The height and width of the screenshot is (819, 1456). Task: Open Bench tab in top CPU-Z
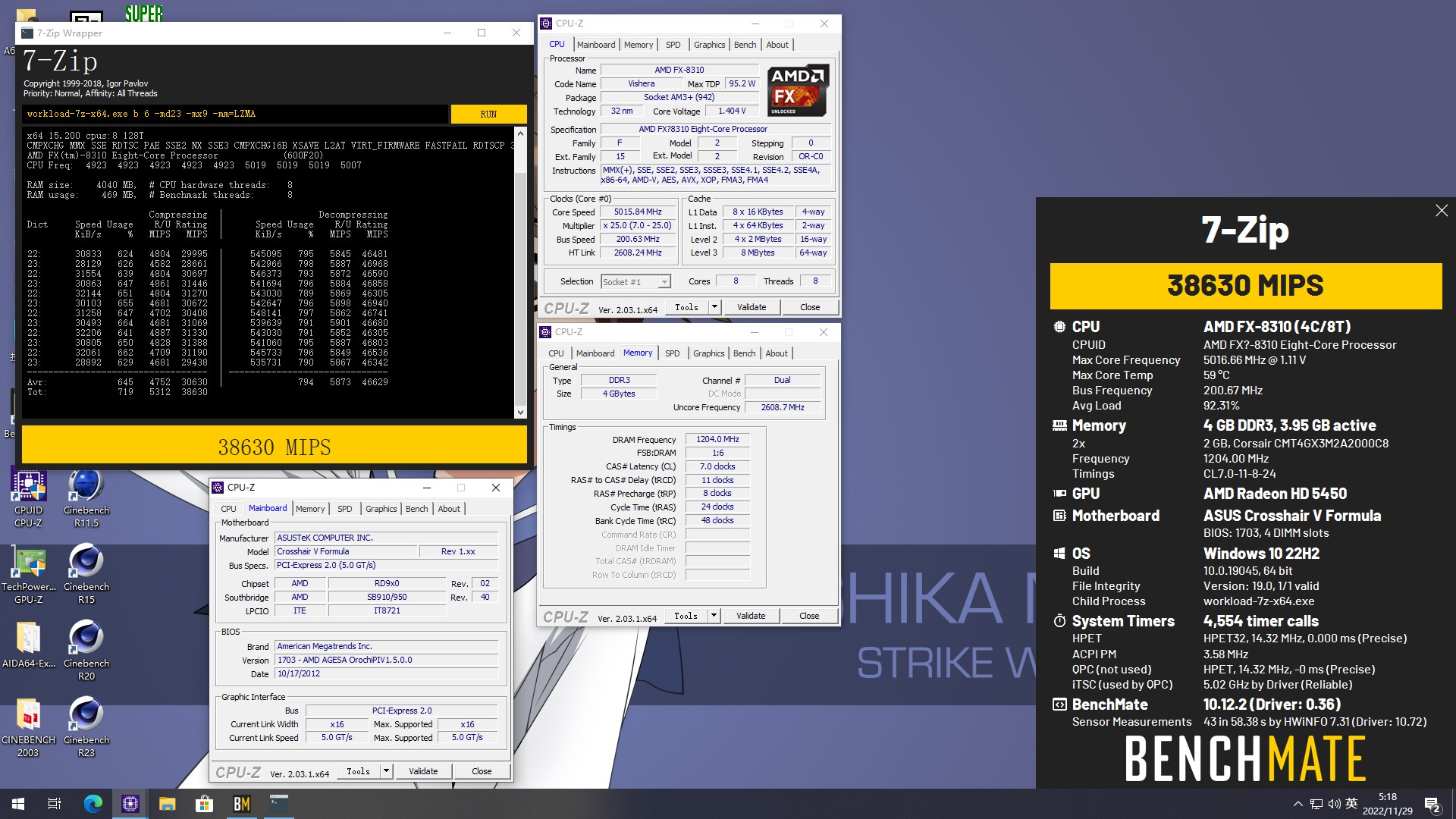(745, 45)
